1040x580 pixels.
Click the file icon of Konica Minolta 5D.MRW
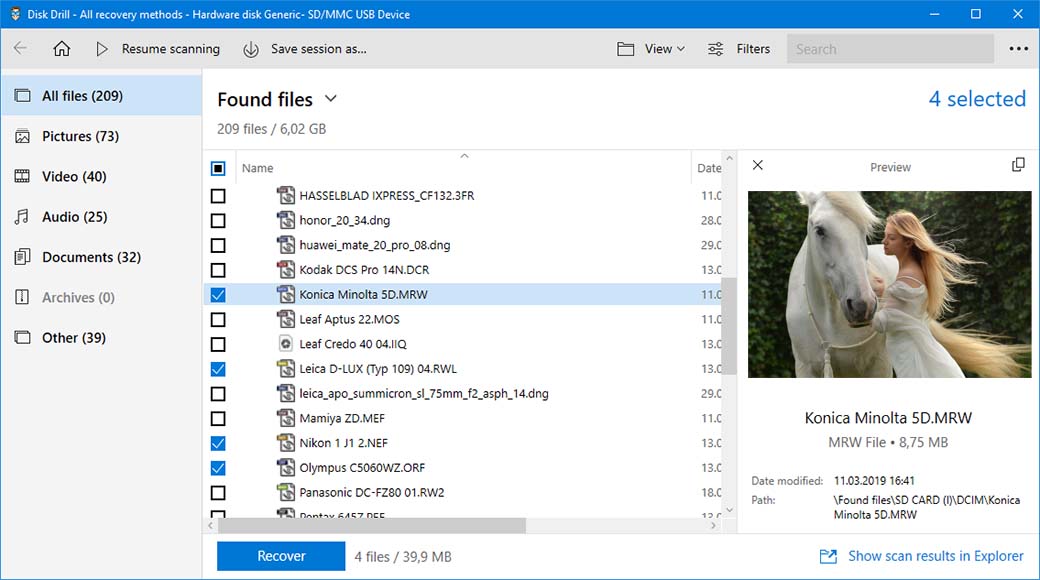click(286, 295)
